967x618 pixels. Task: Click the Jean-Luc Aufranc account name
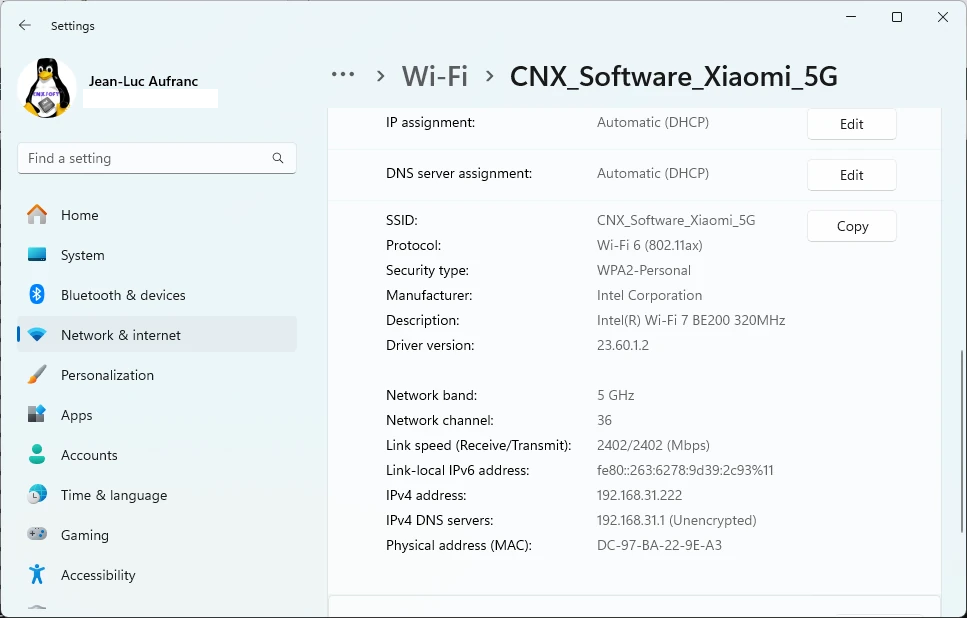click(x=143, y=81)
